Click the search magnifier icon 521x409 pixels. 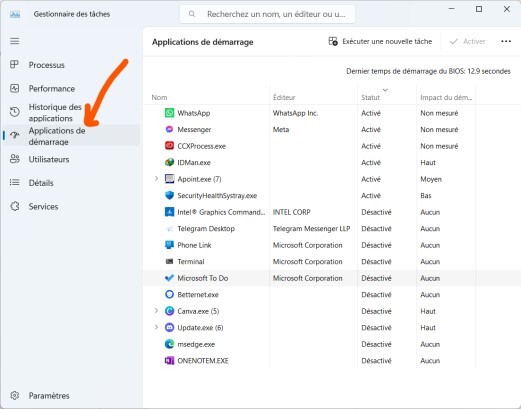[192, 14]
